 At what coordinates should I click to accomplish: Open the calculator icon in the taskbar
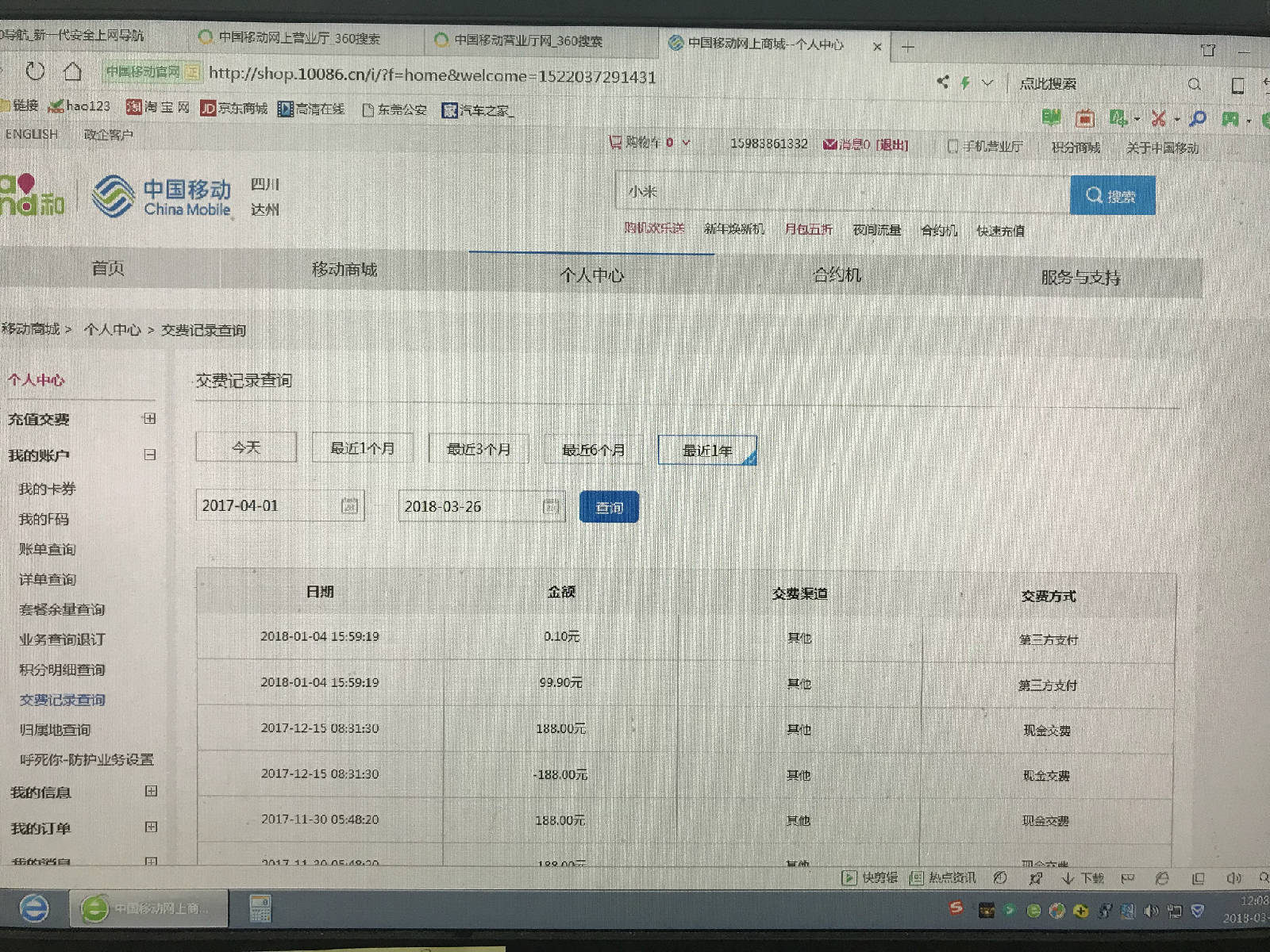[x=260, y=908]
